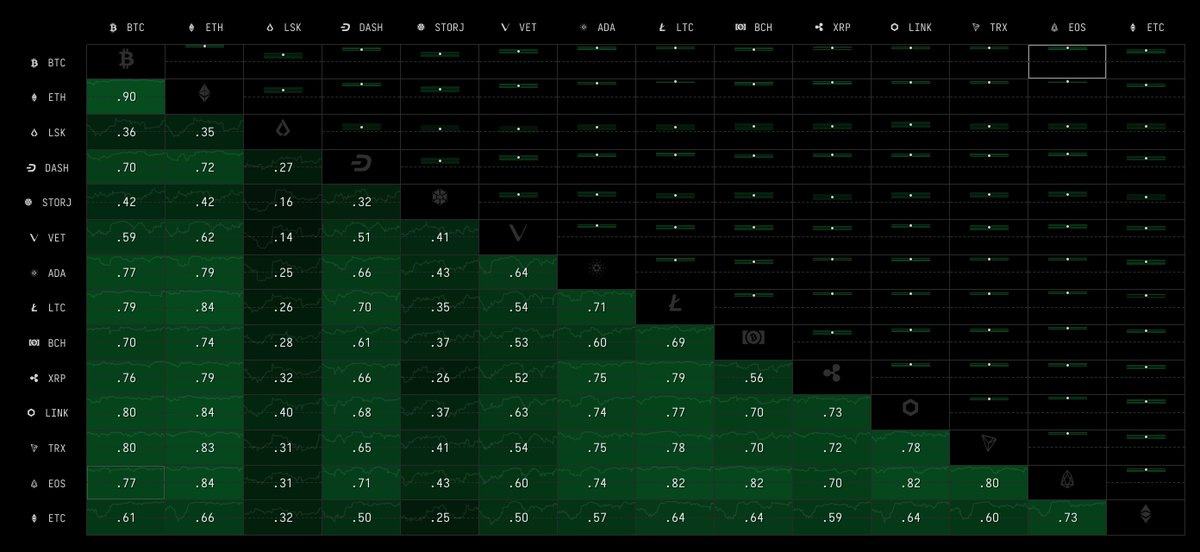Open the BCH–LTC cell showing .69
1200x552 pixels.
pos(675,343)
